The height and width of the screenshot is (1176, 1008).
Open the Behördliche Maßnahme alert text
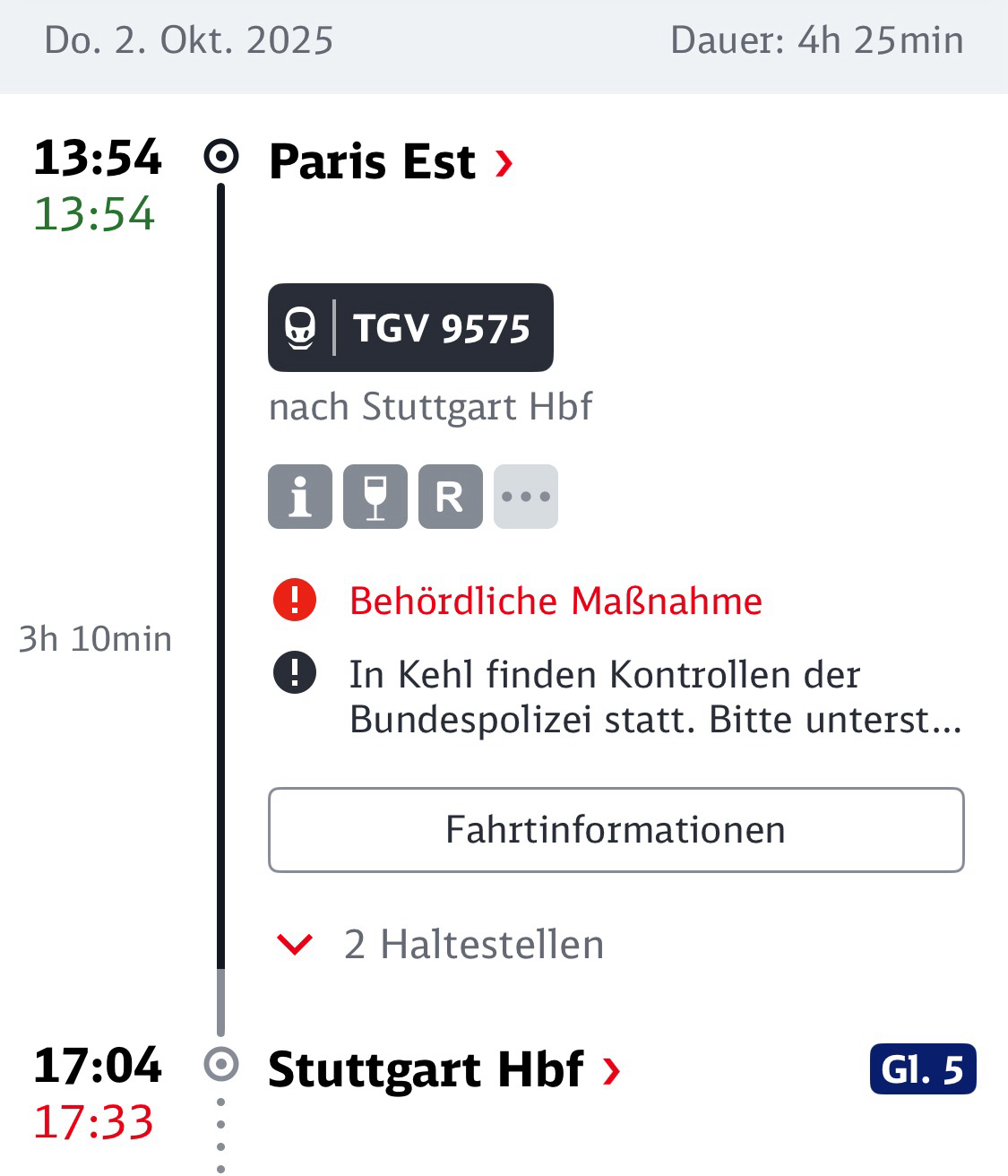[556, 601]
